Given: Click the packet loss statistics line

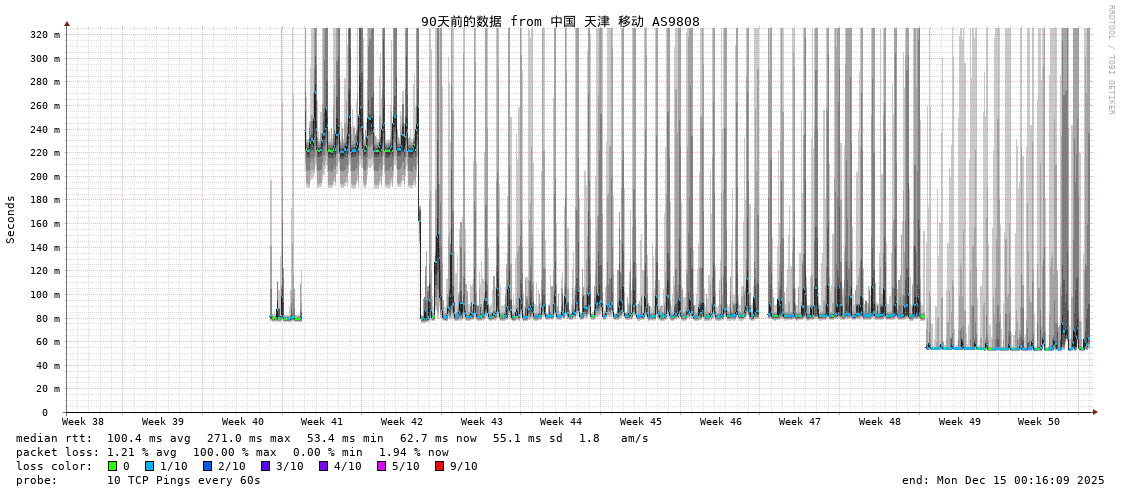Looking at the screenshot, I should tap(232, 452).
